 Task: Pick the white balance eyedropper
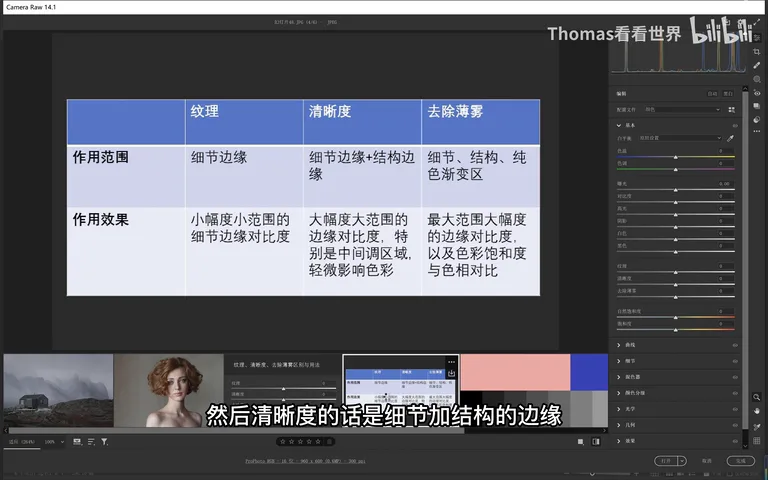(x=730, y=138)
